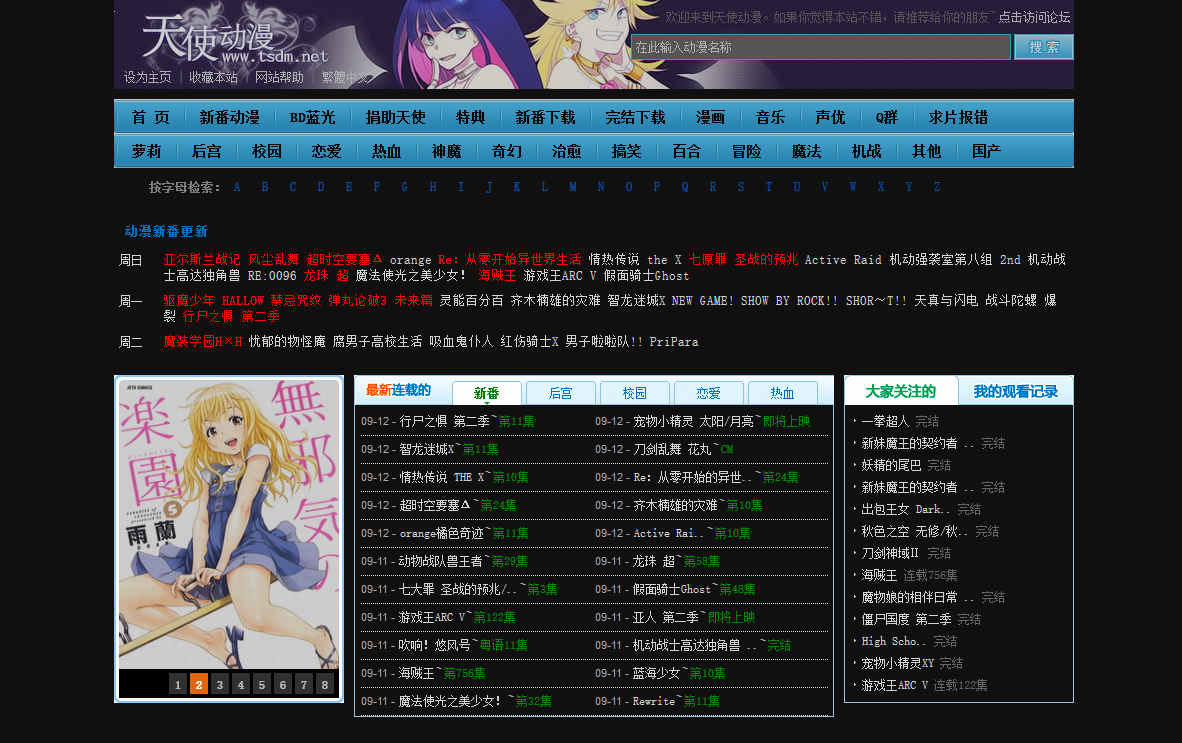
Task: Select the 国产 genre category
Action: 986,151
